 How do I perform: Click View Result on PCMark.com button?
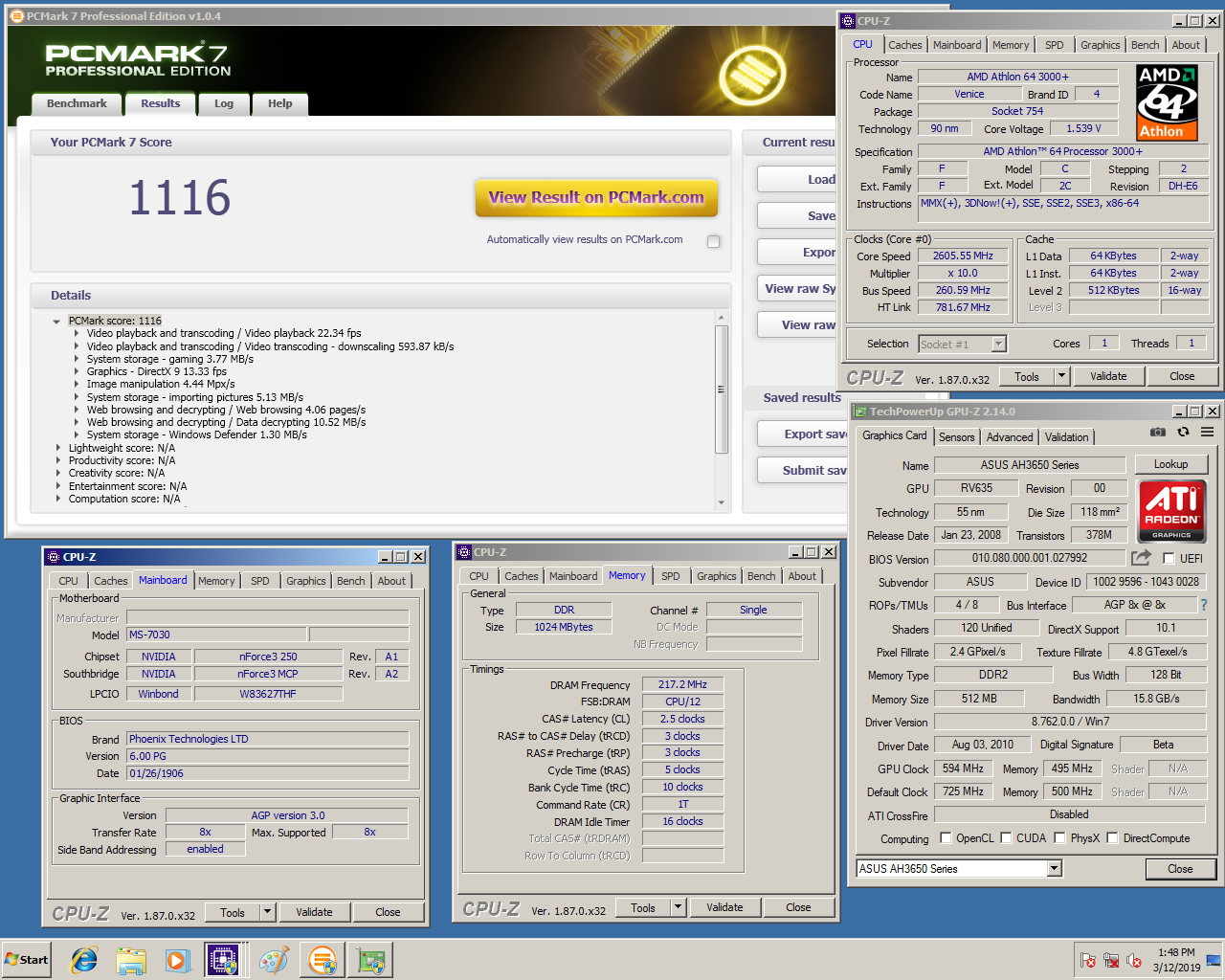pyautogui.click(x=596, y=198)
